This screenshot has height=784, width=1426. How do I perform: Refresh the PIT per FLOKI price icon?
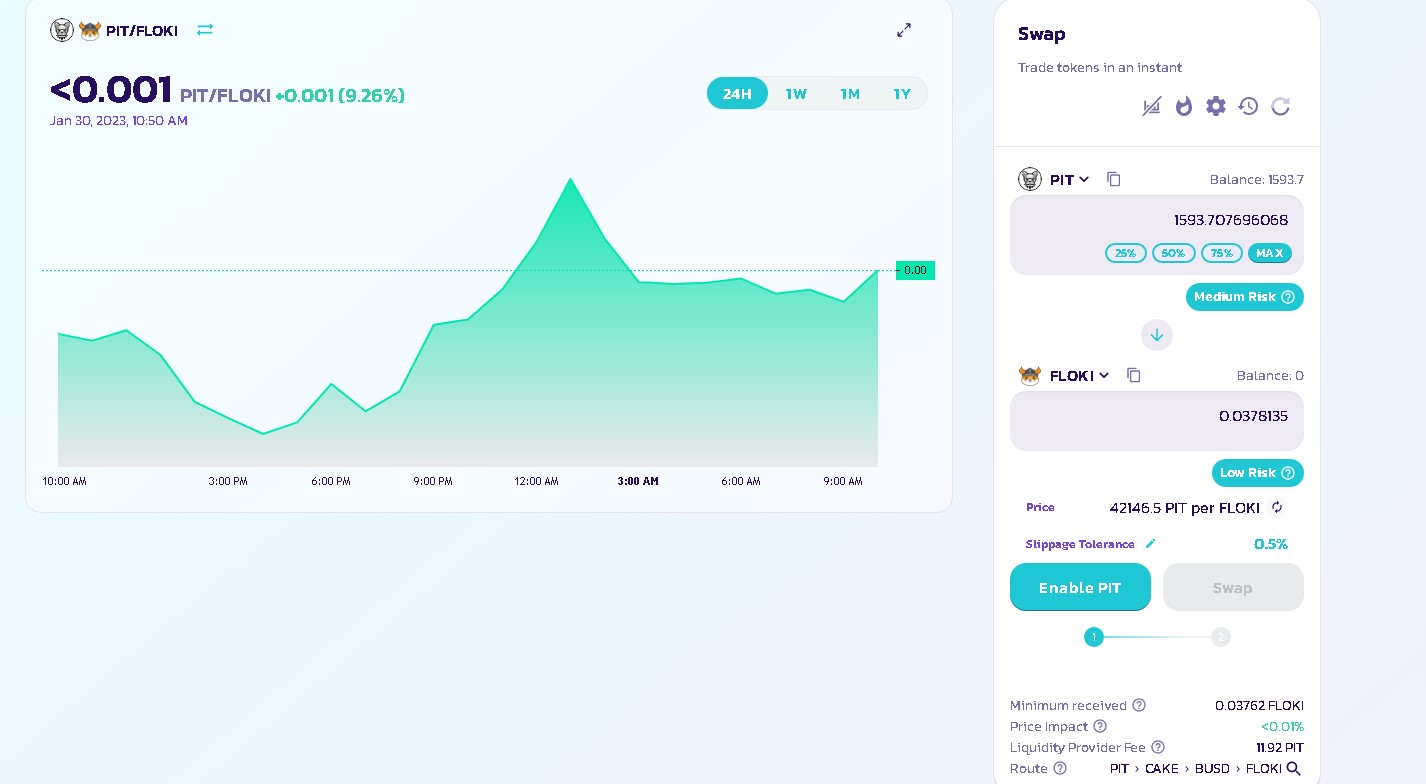pyautogui.click(x=1277, y=508)
